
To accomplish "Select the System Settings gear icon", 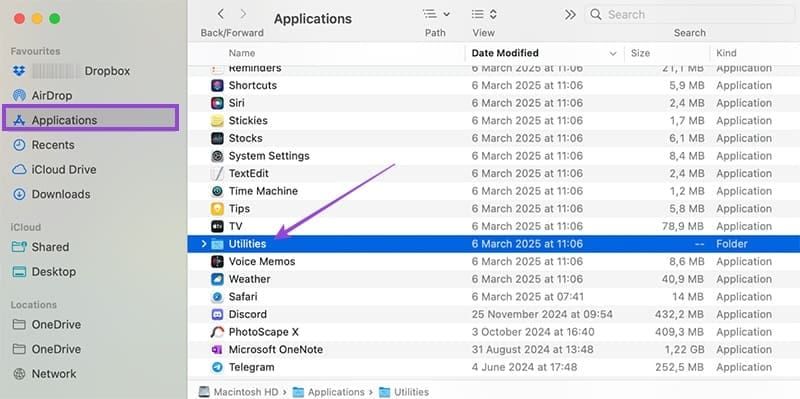I will coord(217,156).
